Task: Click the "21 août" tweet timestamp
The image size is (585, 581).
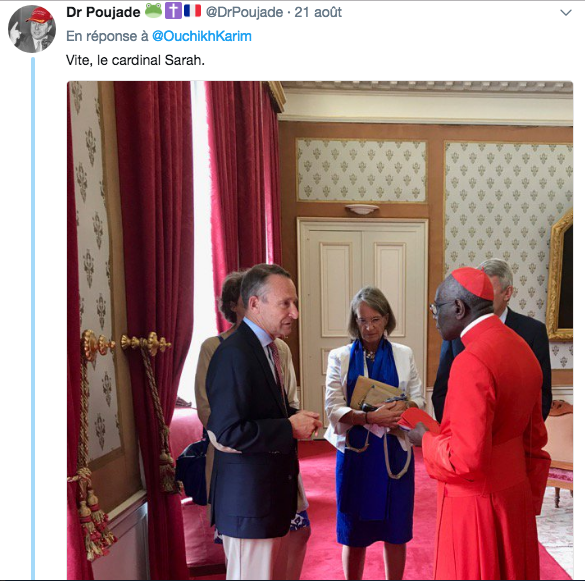Action: tap(318, 12)
